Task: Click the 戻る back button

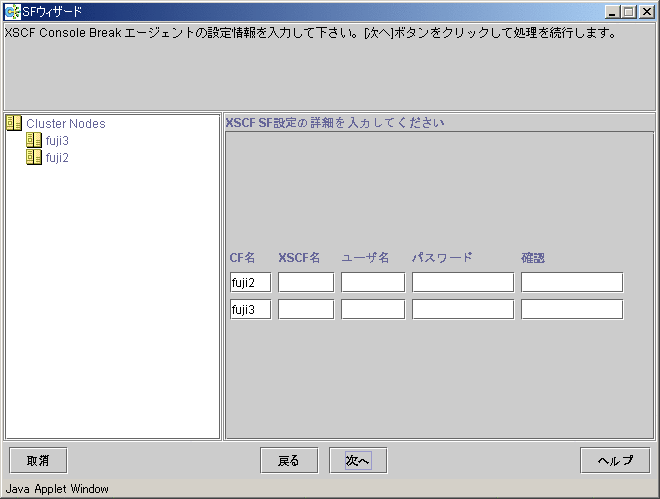Action: (289, 461)
